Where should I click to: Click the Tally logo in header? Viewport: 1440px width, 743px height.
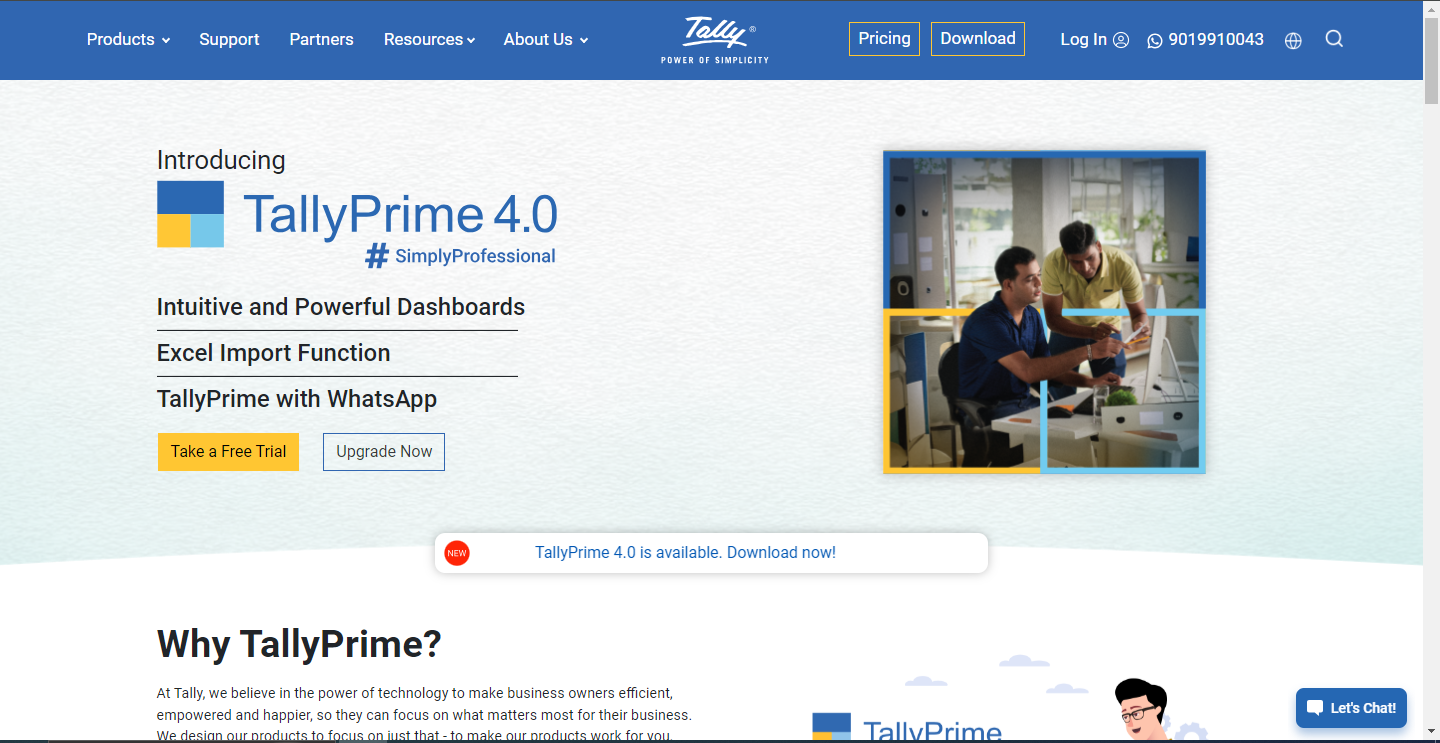pyautogui.click(x=714, y=40)
